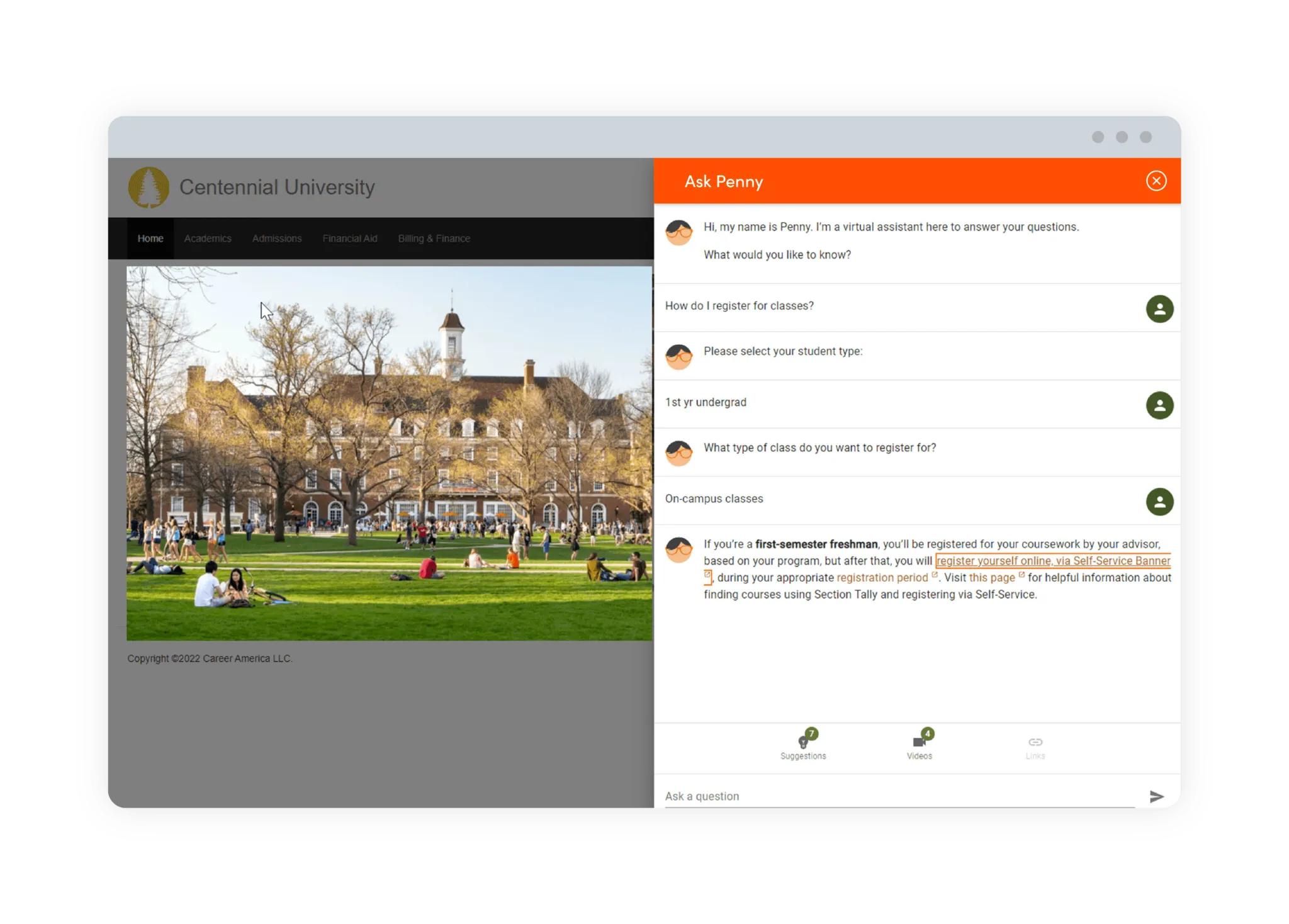Open the Suggestions lightbulb icon
1289x924 pixels.
pos(803,743)
